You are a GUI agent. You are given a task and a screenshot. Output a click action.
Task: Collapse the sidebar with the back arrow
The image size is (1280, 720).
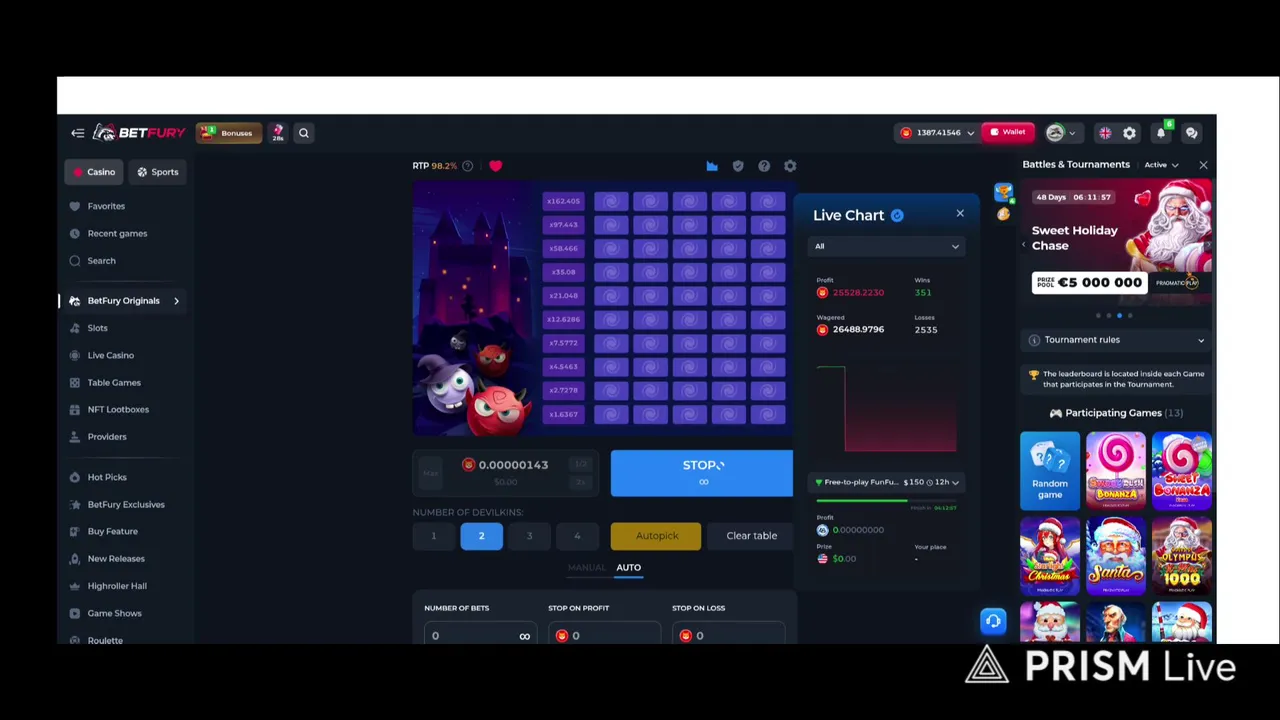tap(77, 133)
